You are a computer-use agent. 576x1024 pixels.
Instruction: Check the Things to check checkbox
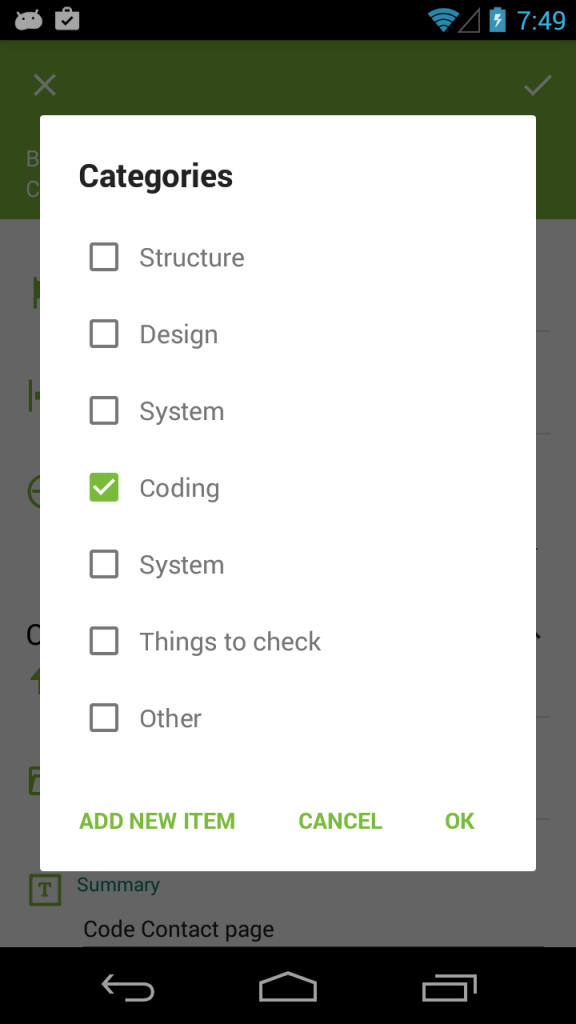(104, 641)
